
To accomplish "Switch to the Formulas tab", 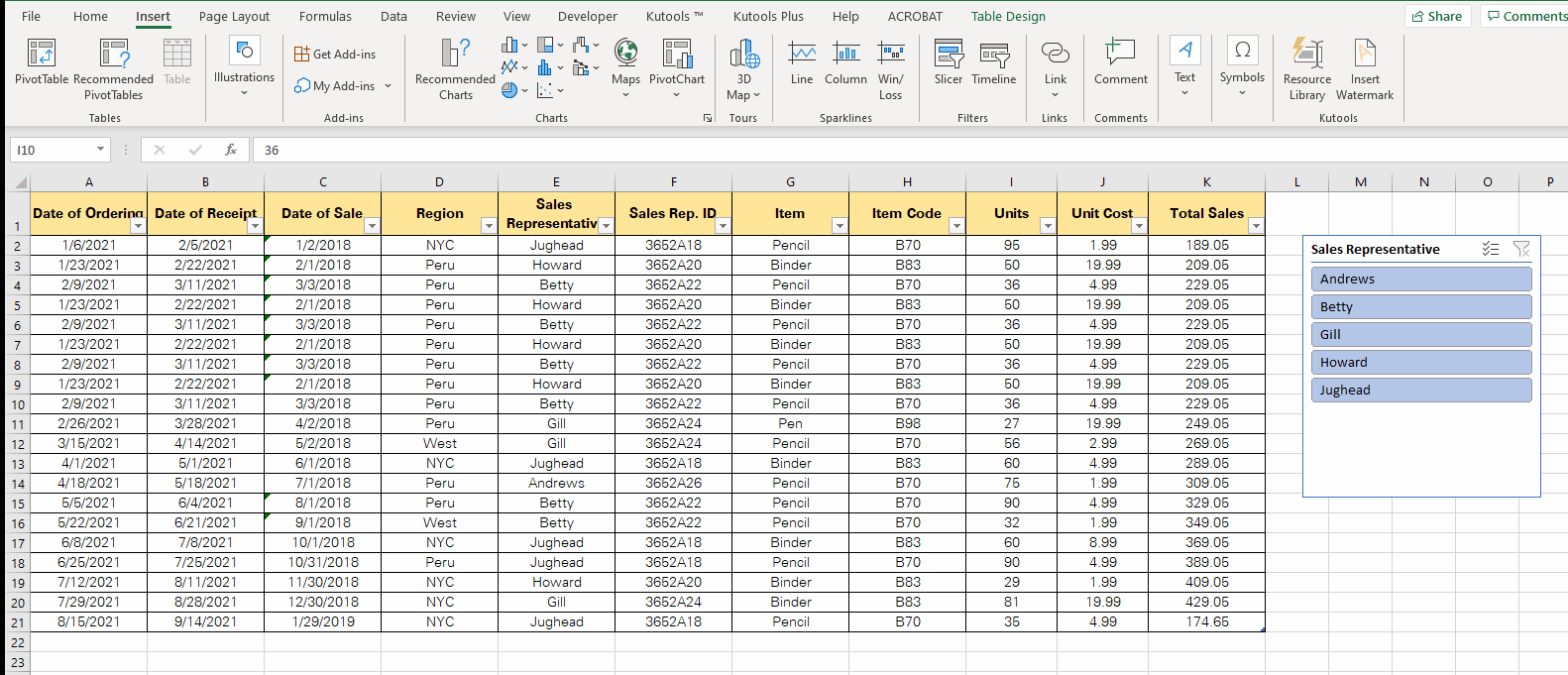I will coord(325,16).
